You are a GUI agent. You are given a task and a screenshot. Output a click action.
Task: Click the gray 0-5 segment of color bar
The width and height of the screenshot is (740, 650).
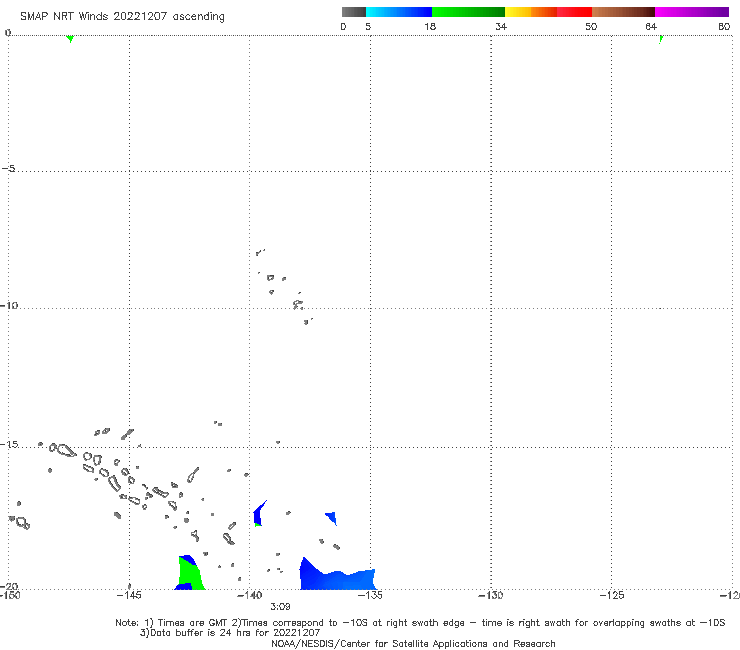(354, 12)
